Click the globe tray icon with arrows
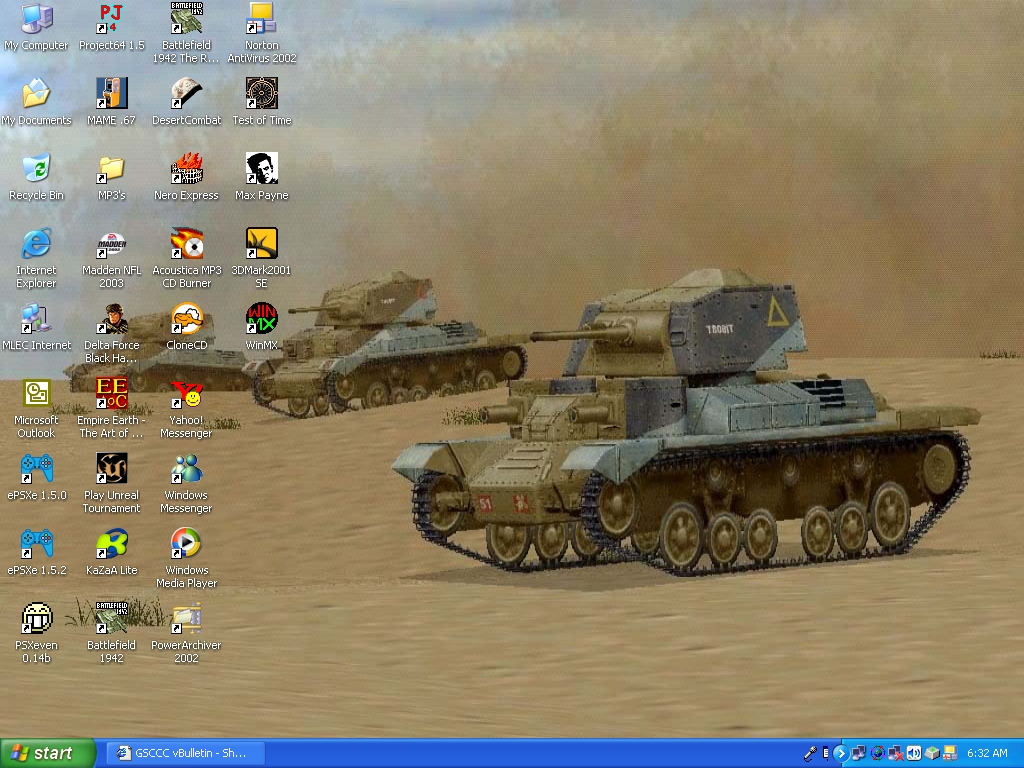 (877, 754)
